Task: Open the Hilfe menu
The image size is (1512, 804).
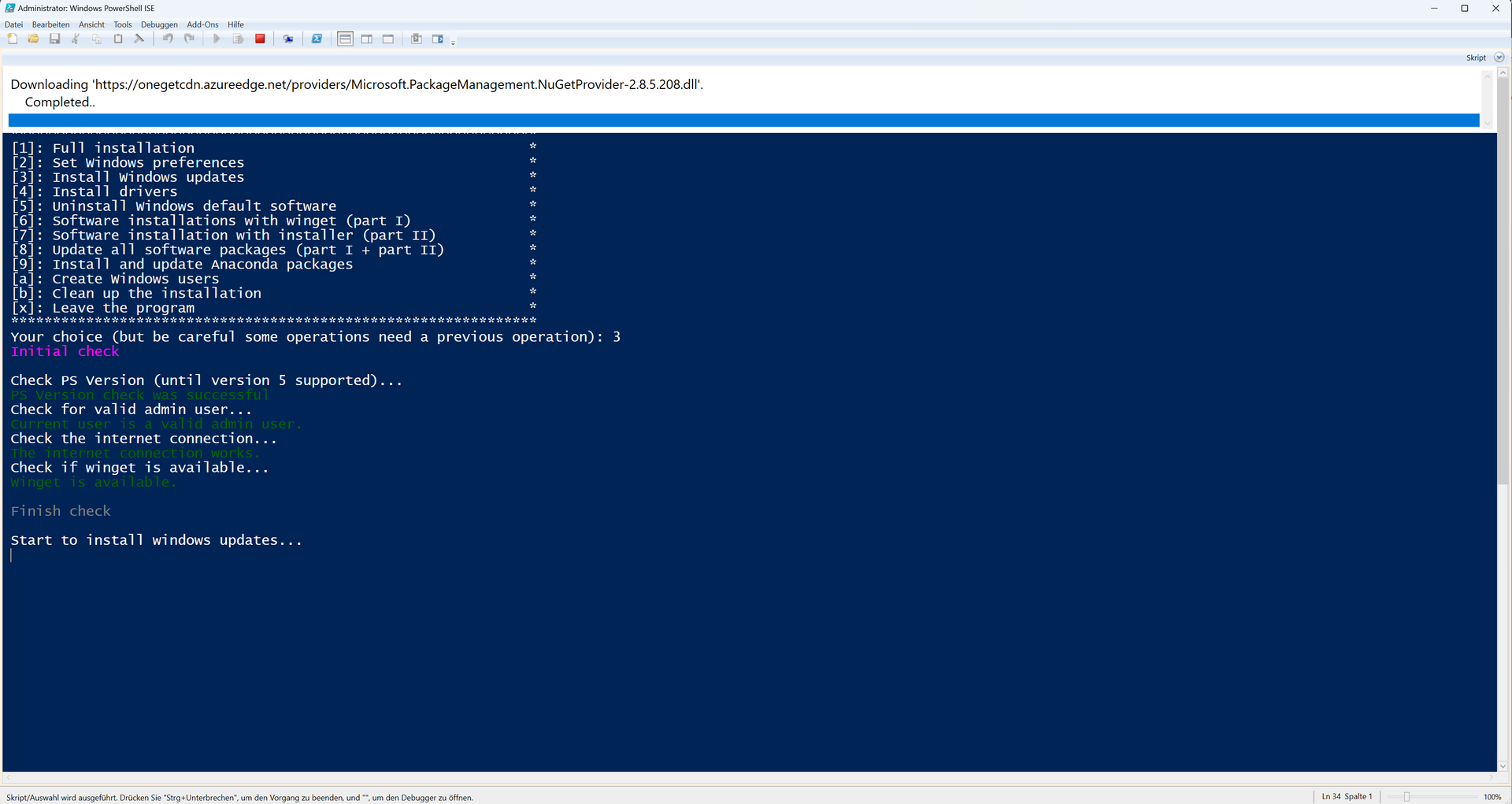Action: click(x=235, y=24)
